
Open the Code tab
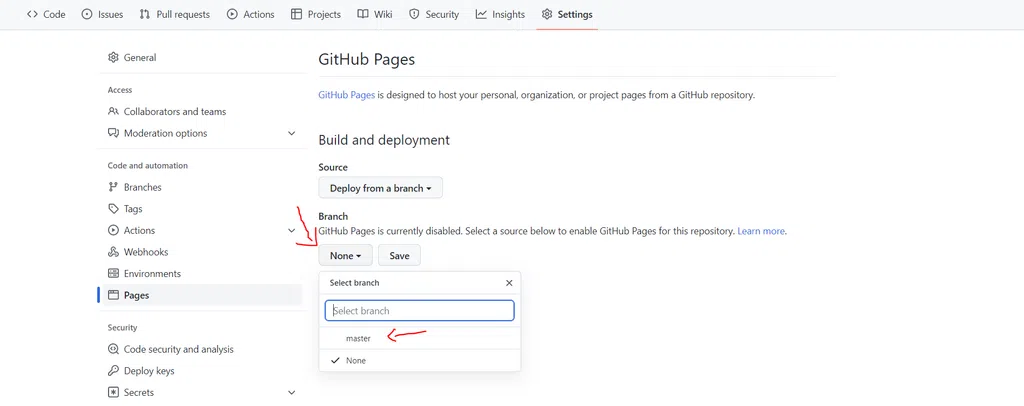click(46, 14)
